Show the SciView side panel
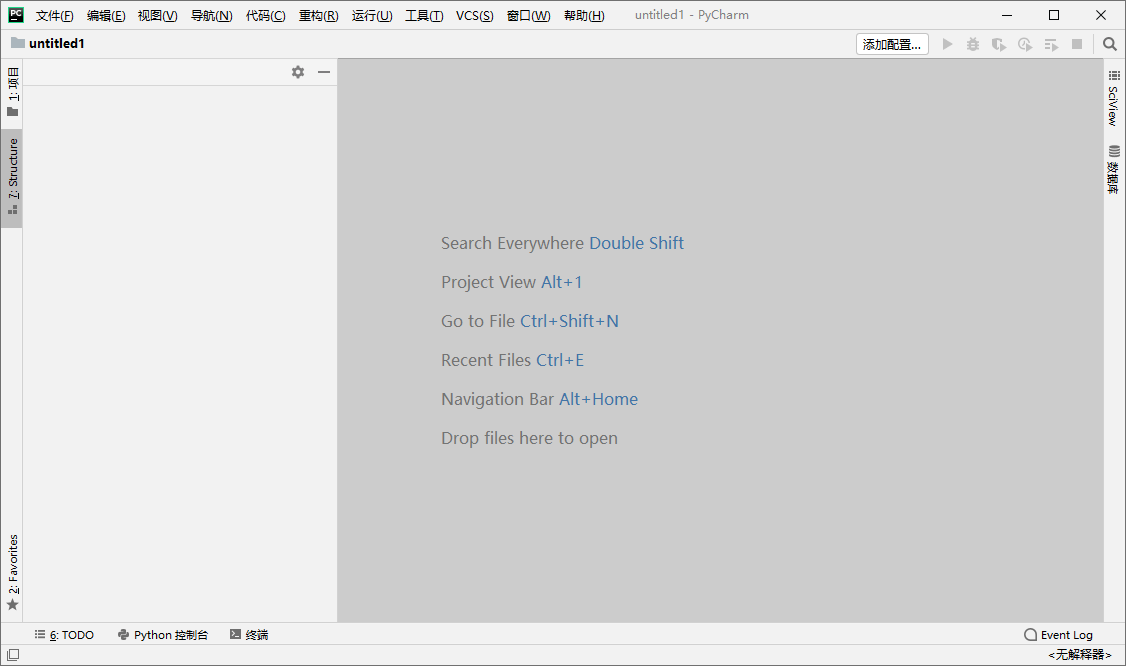Screen dimensions: 1126x666 click(x=1114, y=97)
